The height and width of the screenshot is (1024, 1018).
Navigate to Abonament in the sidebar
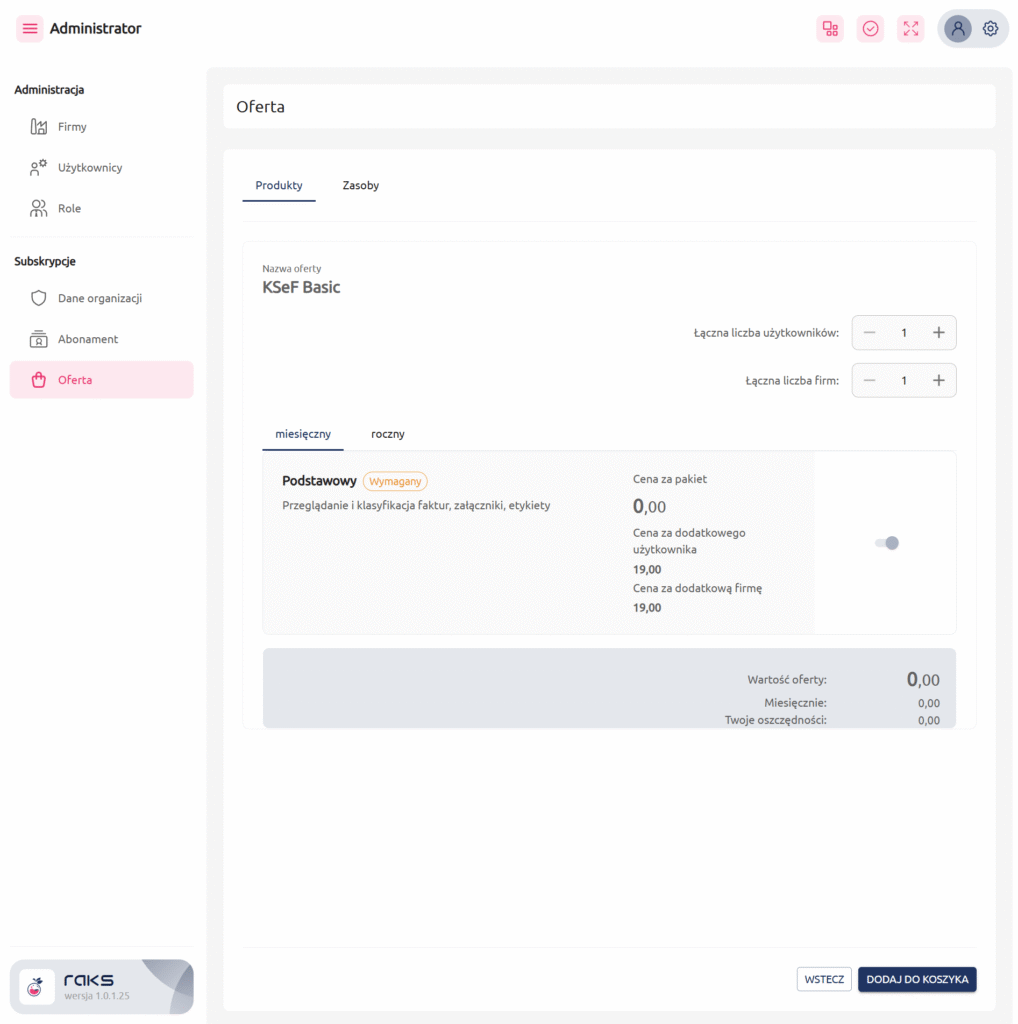tap(87, 339)
